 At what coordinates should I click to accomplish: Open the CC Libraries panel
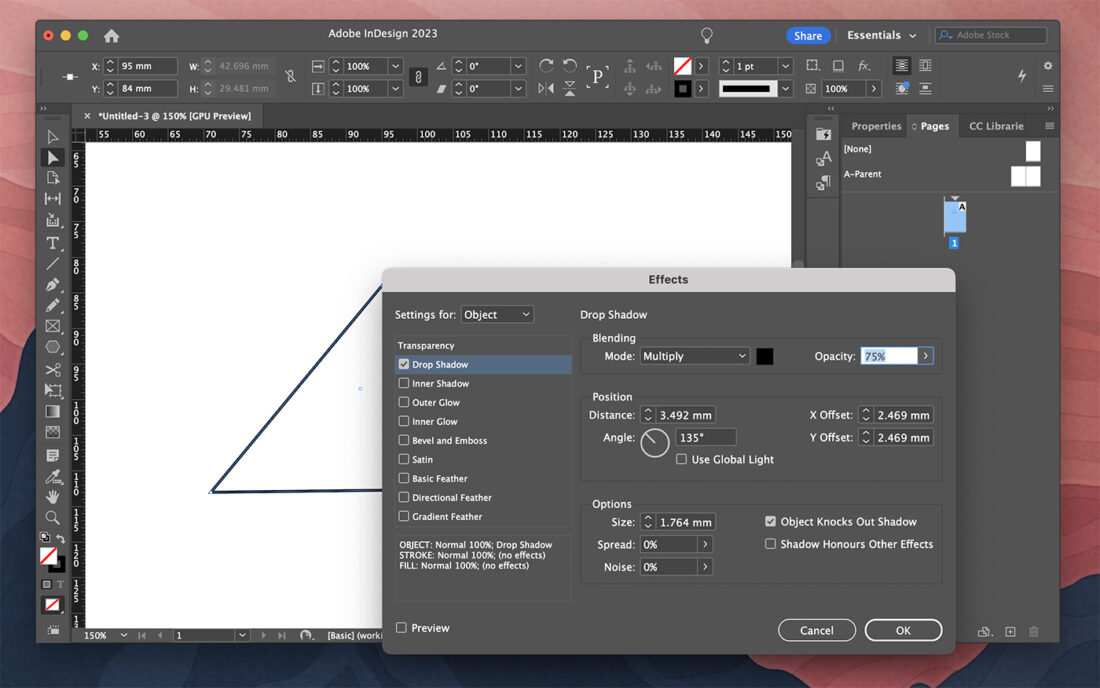click(995, 125)
